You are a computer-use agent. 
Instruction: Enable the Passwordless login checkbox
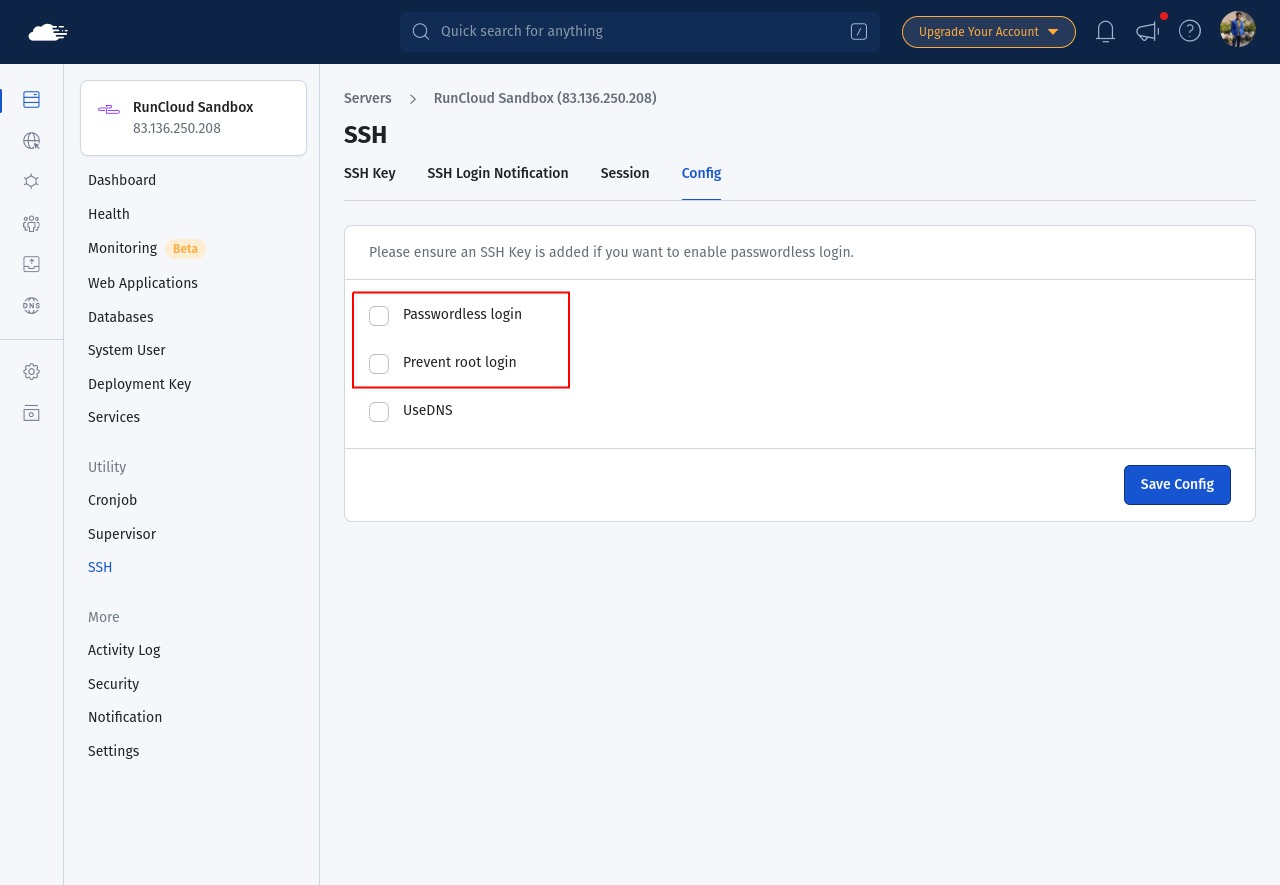coord(379,316)
